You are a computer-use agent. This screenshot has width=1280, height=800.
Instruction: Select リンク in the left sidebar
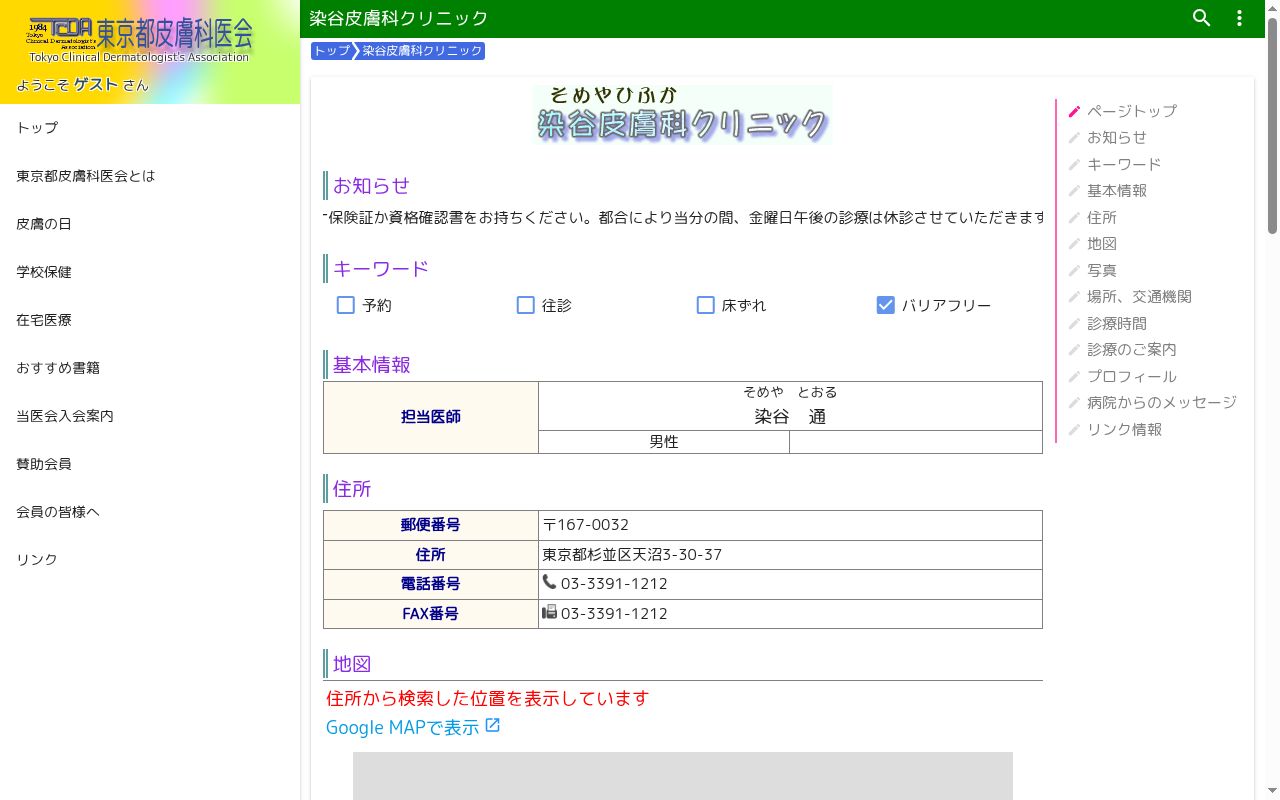[150, 560]
